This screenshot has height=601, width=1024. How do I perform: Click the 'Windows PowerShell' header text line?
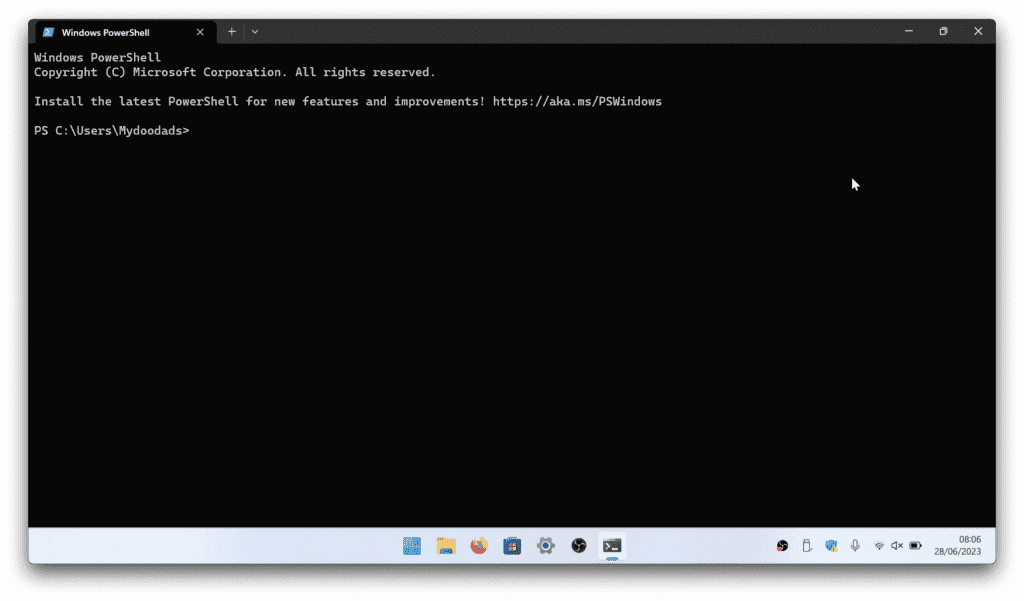97,57
